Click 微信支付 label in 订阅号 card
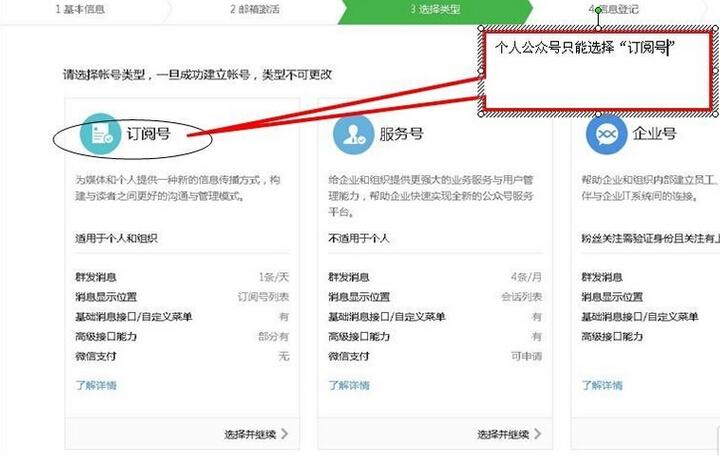The image size is (720, 455). click(96, 356)
